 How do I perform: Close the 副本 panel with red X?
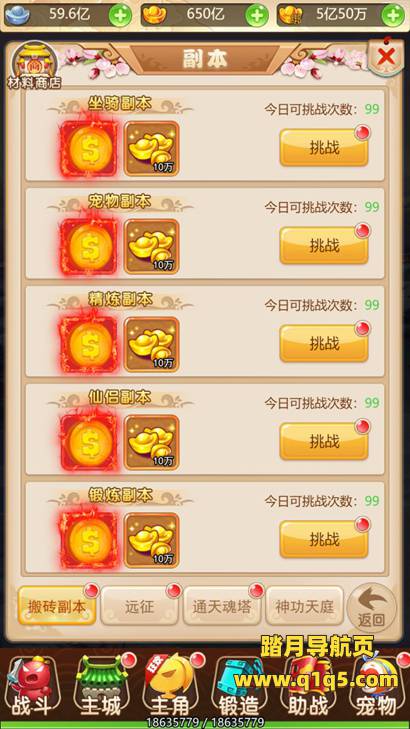point(386,57)
